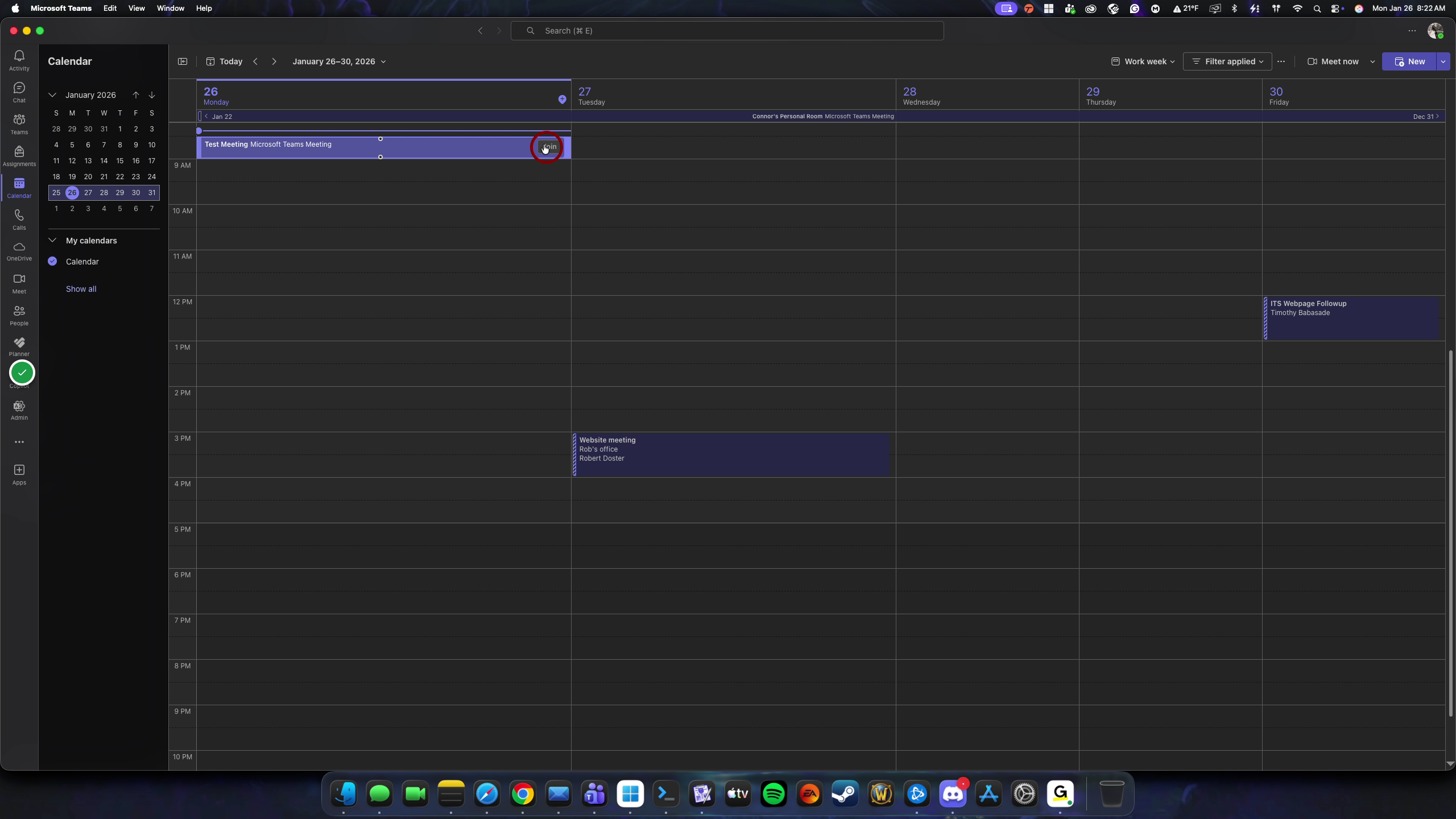Screen dimensions: 1456x819
Task: Open the Help menu in menu bar
Action: click(x=204, y=8)
